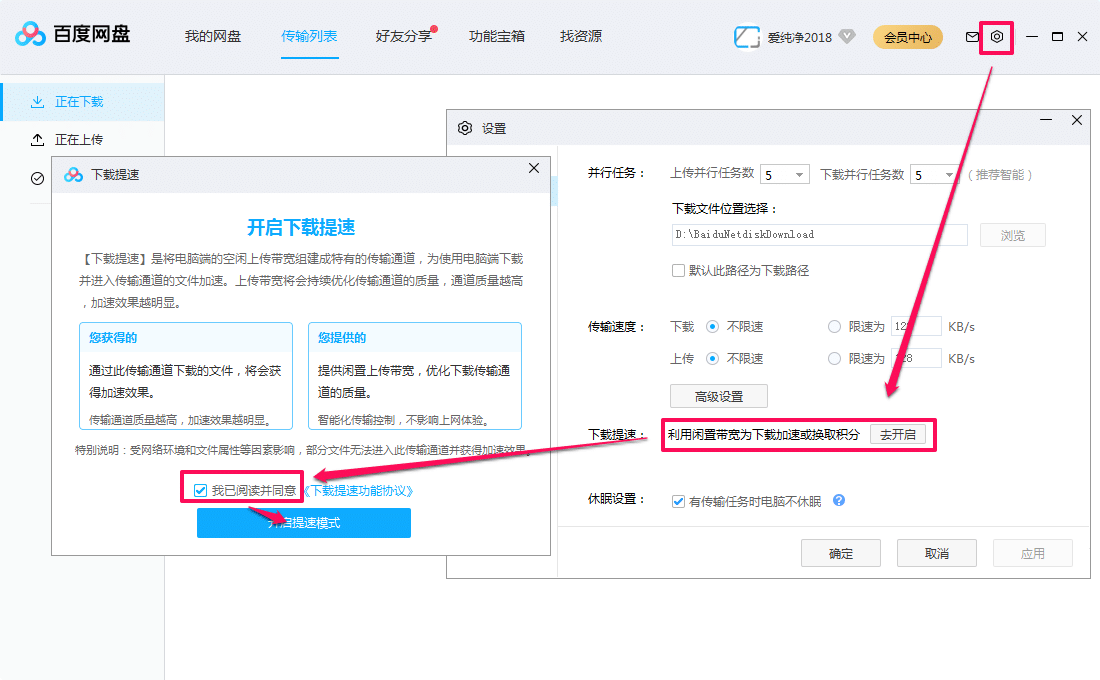
Task: Select download 限速为 radio button
Action: [835, 326]
